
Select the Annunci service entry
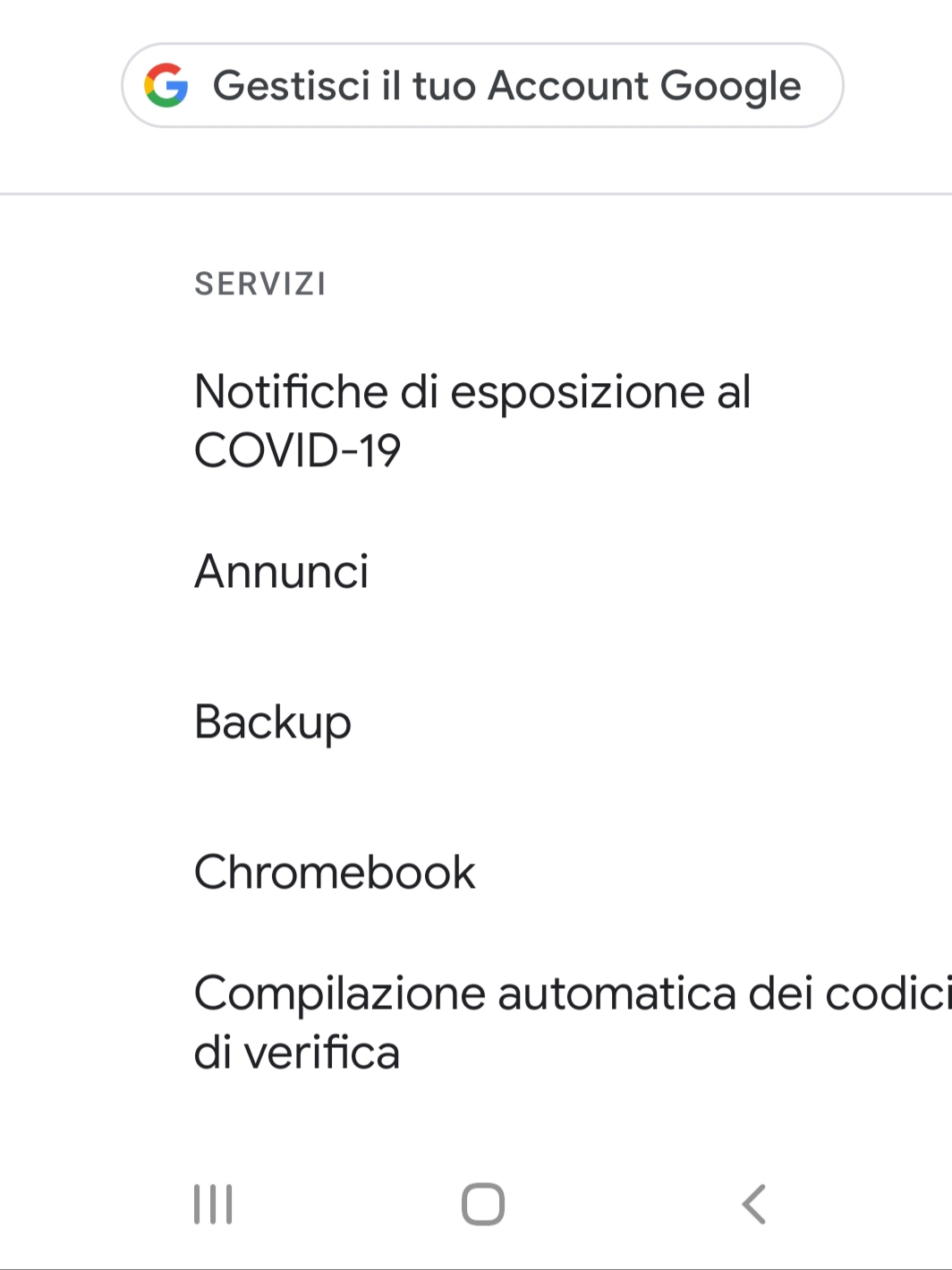click(282, 571)
